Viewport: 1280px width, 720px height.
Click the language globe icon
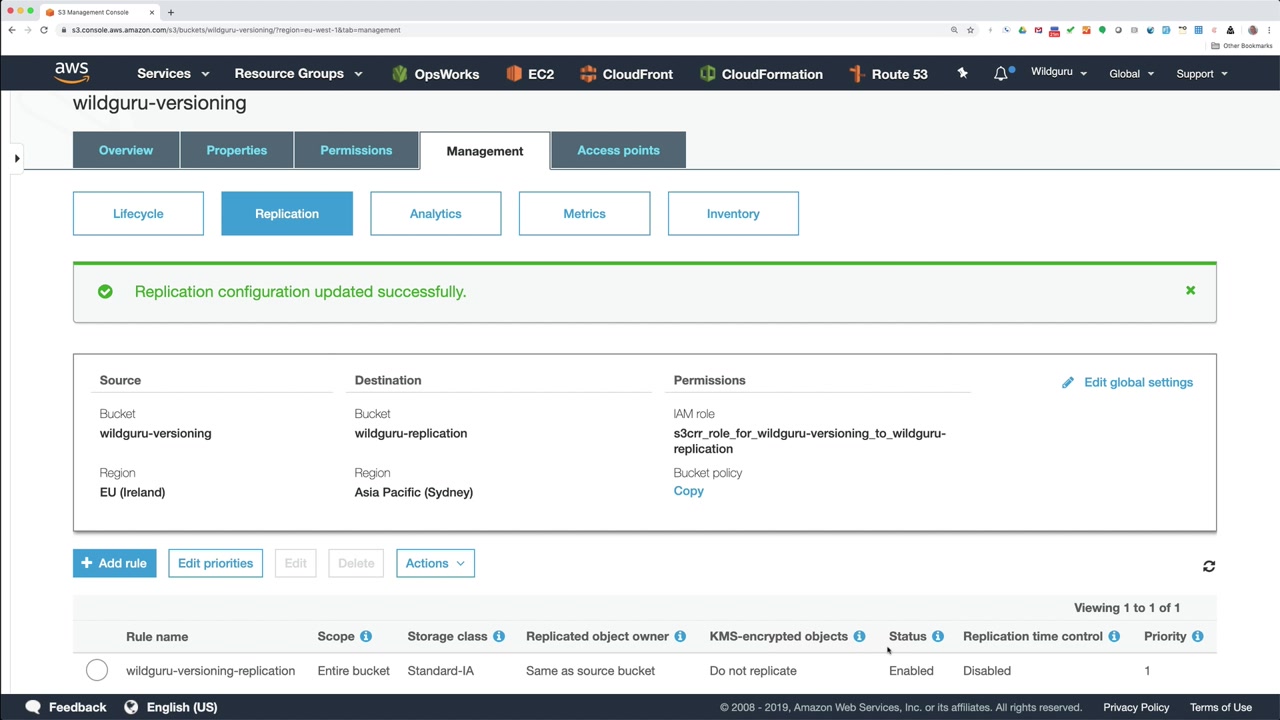click(131, 707)
